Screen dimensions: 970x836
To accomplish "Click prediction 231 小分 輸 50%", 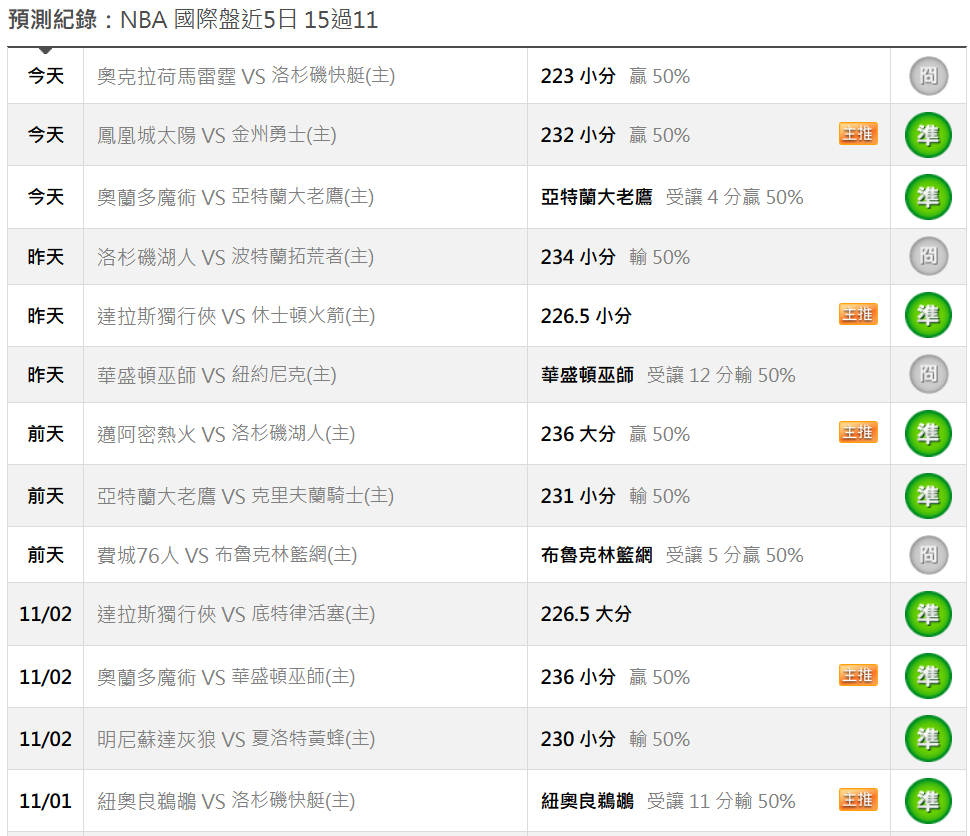I will pyautogui.click(x=616, y=496).
